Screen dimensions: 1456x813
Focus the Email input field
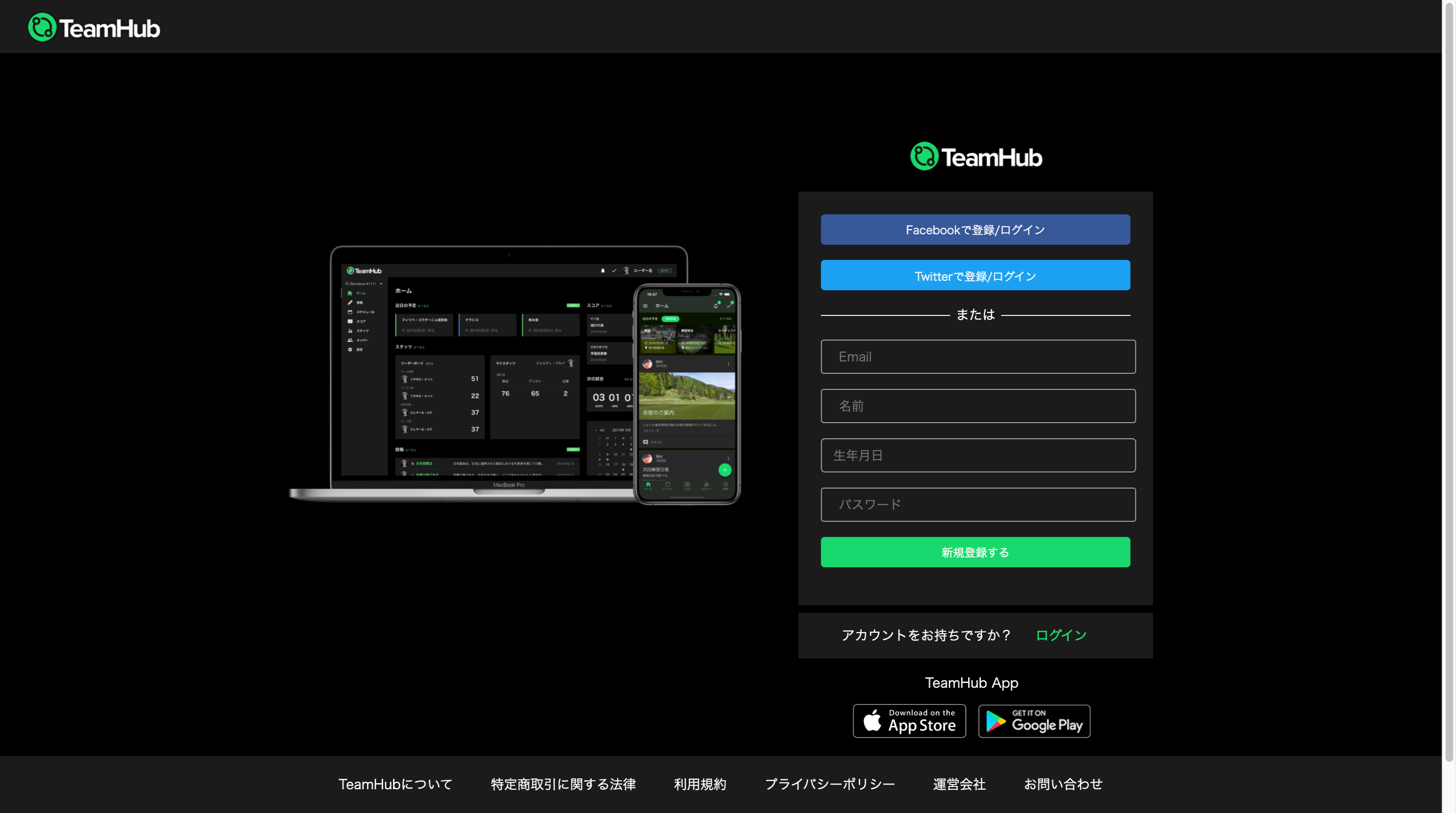tap(978, 357)
